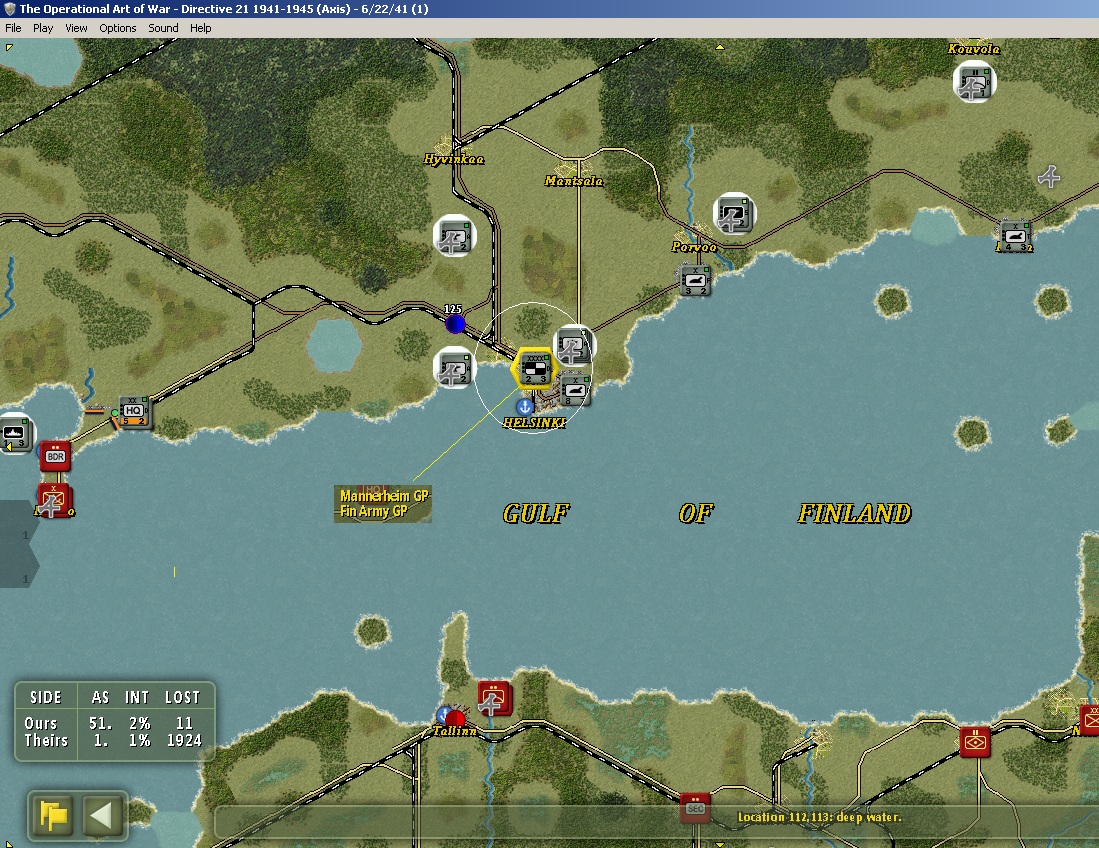Click the Mannerheim GP formation tooltip

click(x=383, y=503)
